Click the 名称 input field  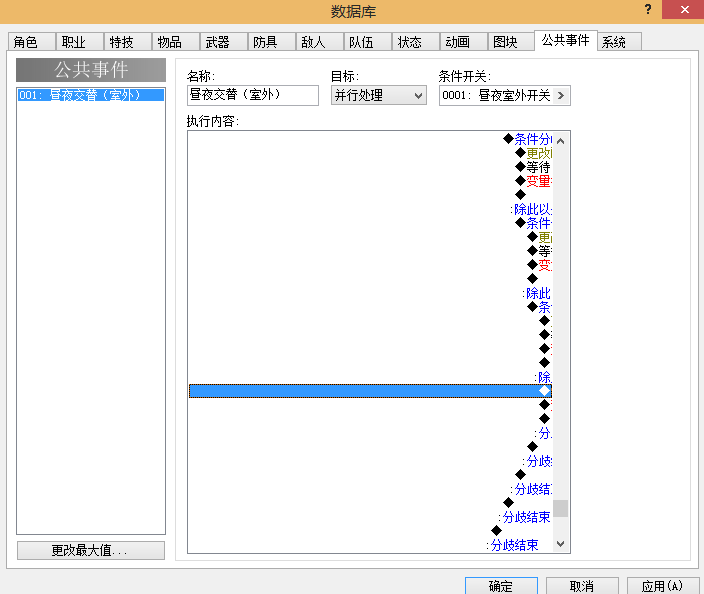click(x=253, y=95)
